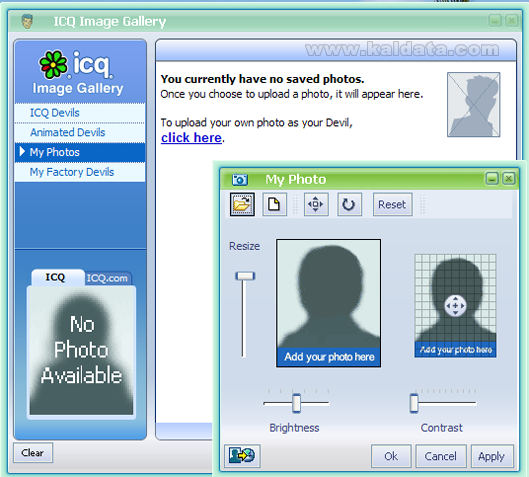Click the Contrast label
Screen dimensions: 529x477
441,428
